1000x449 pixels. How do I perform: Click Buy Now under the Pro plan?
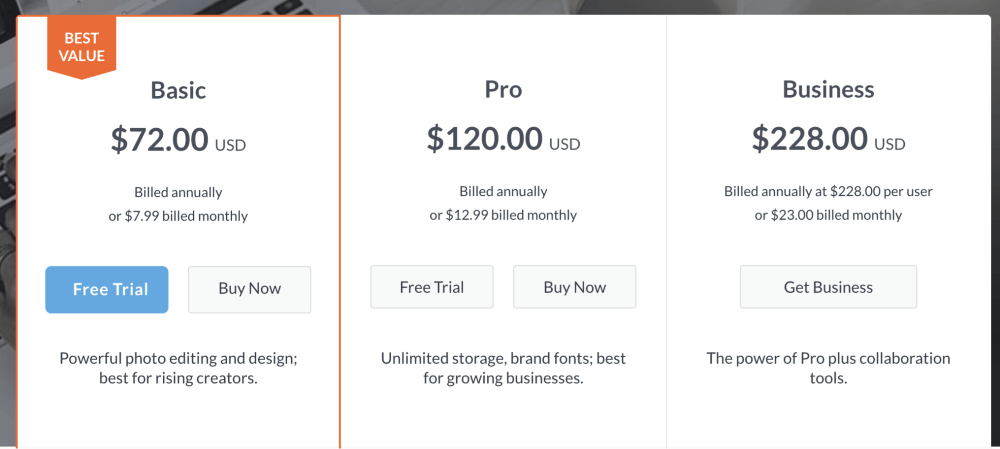point(575,287)
